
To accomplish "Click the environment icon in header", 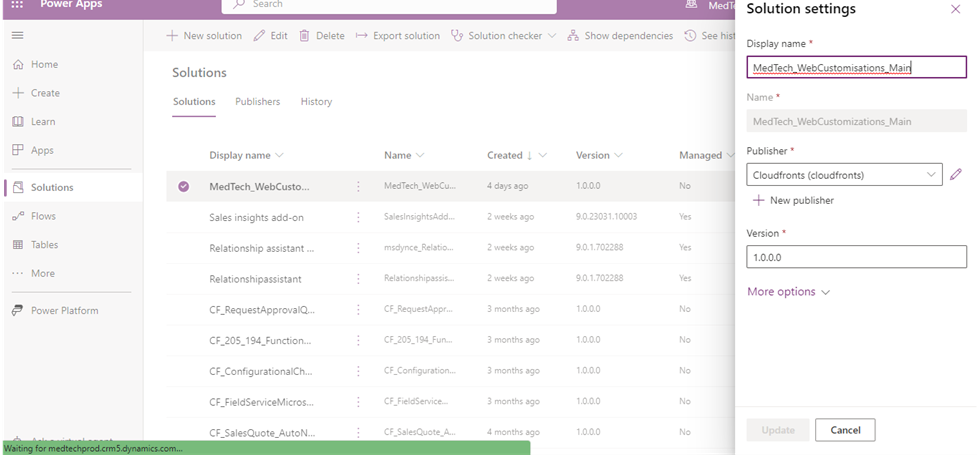I will (x=690, y=4).
